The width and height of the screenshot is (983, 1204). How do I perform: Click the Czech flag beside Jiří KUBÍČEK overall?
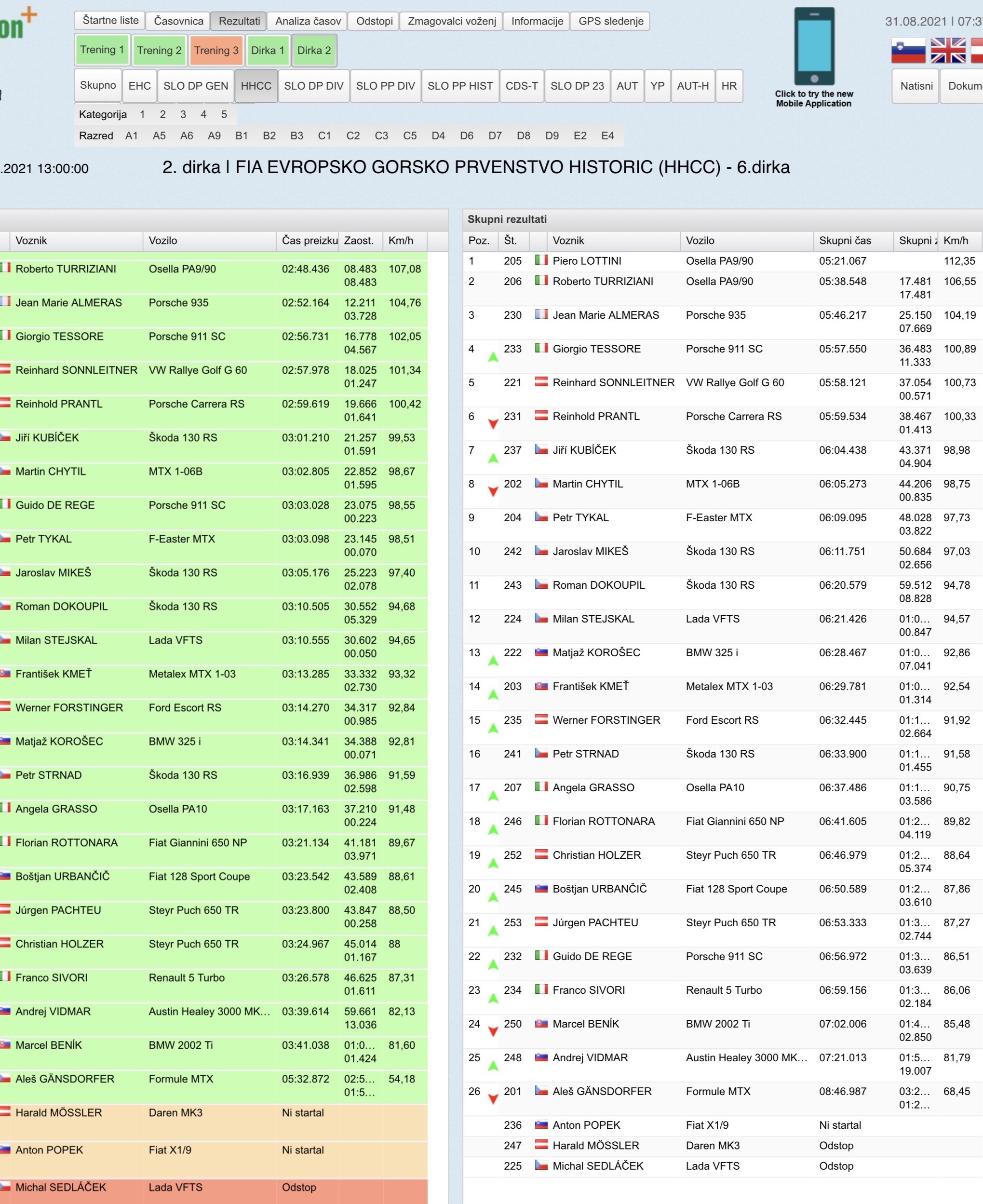coord(541,450)
